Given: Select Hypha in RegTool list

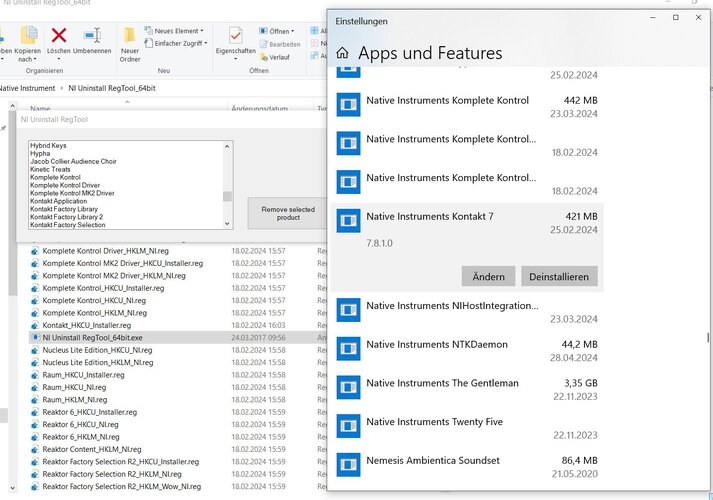Looking at the screenshot, I should (40, 154).
